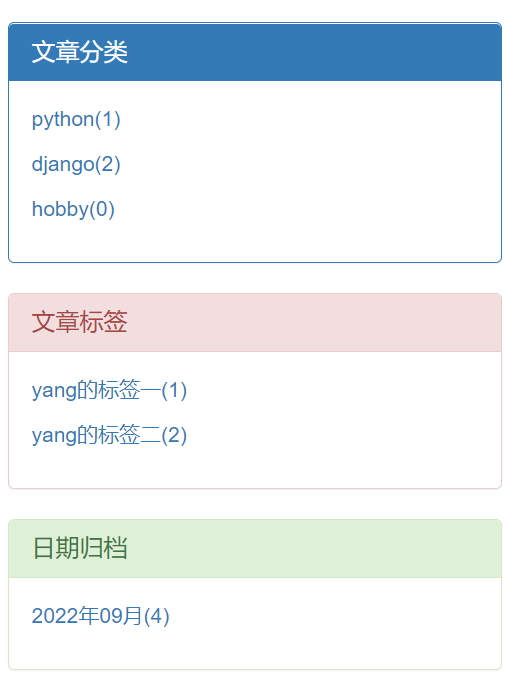Click the blue header bar of the categories panel
This screenshot has height=688, width=522.
click(255, 52)
